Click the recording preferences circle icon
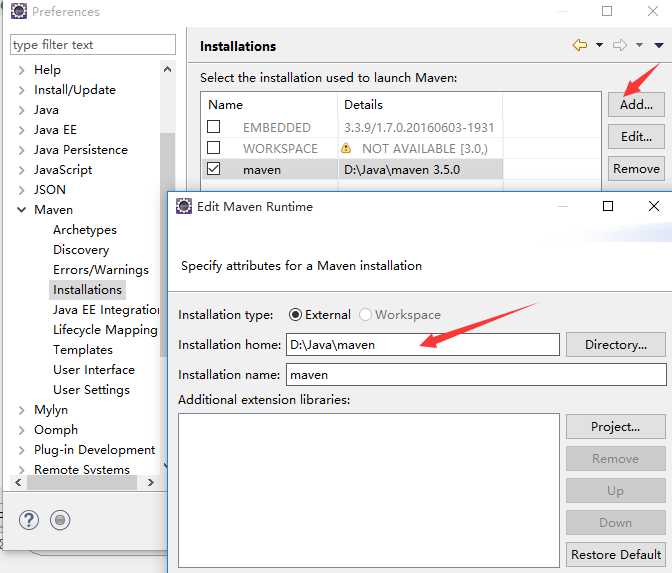The image size is (672, 573). point(60,520)
